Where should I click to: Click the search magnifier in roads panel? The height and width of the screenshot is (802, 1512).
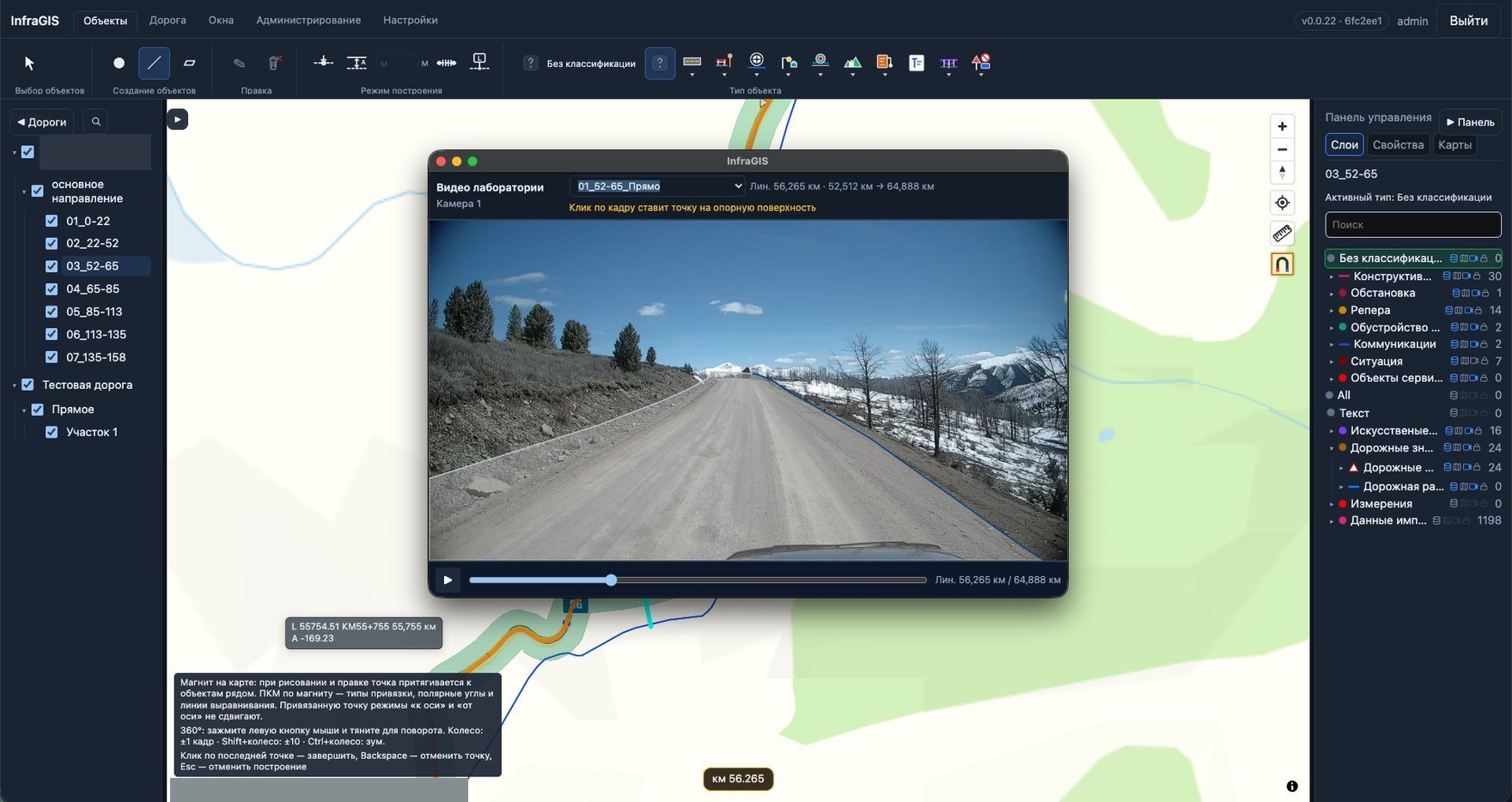click(96, 122)
